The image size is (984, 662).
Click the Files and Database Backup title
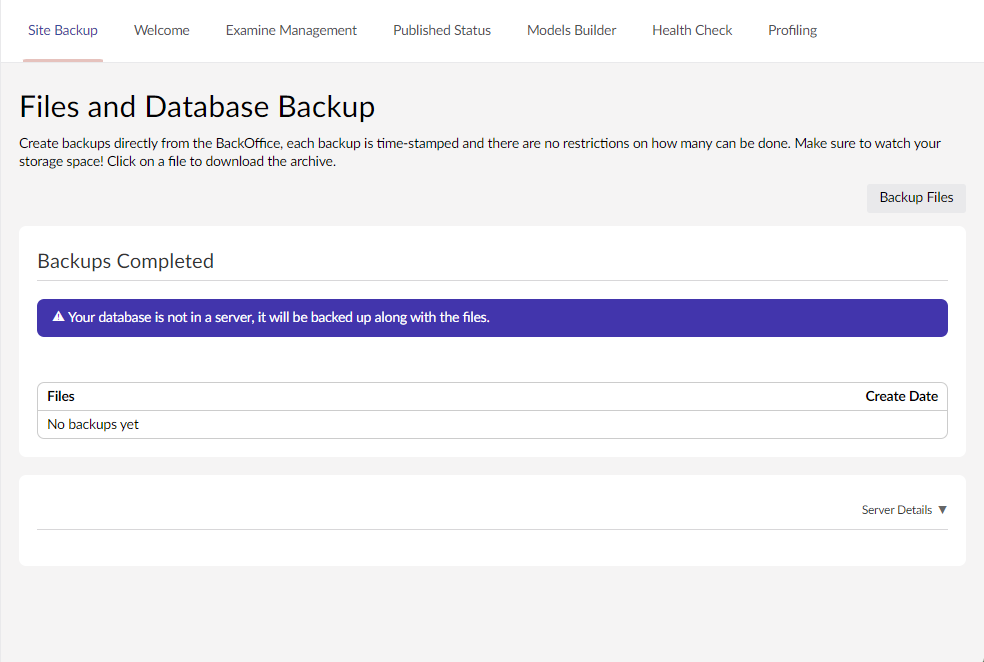[x=197, y=107]
